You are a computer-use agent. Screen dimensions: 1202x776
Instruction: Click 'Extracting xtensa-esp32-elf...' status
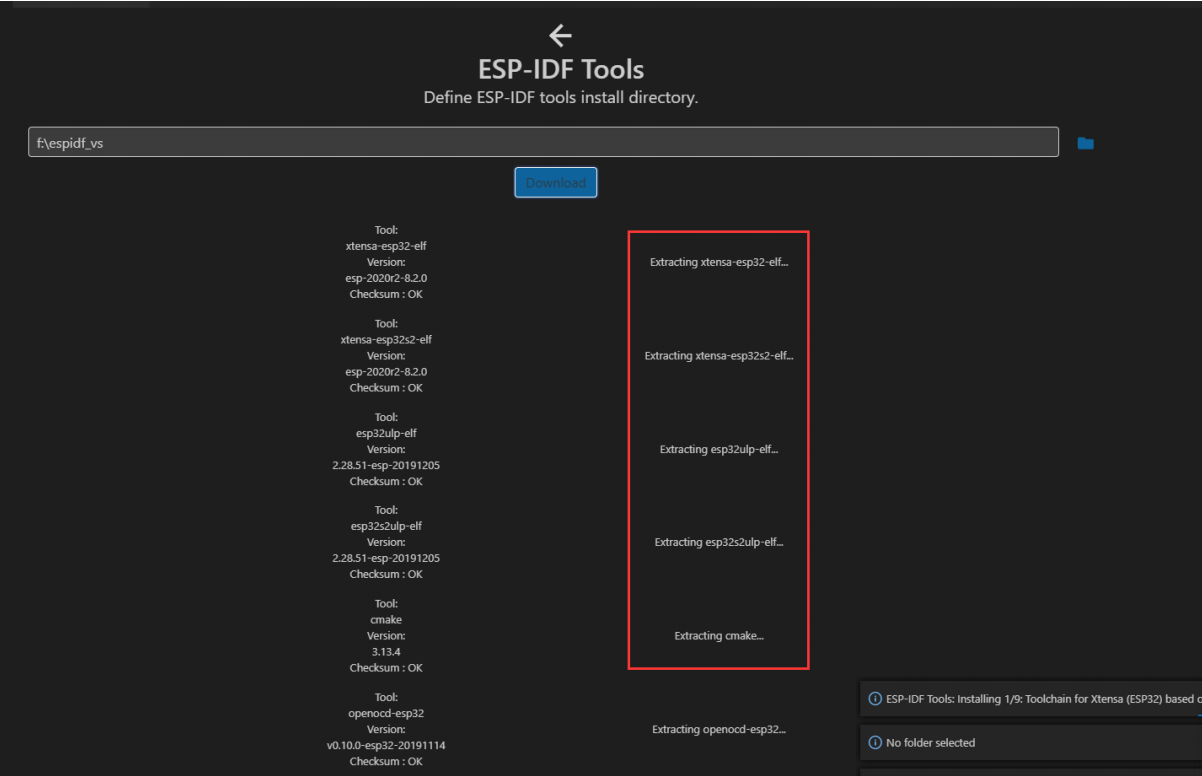point(719,262)
